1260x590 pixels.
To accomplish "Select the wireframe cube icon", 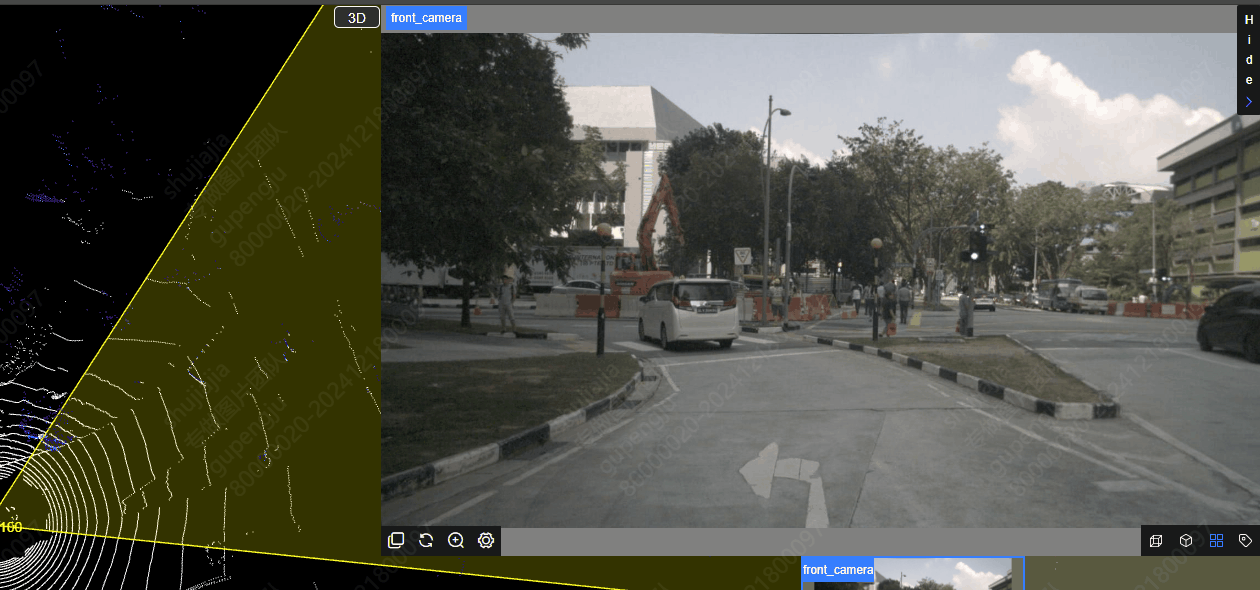I will click(x=1156, y=541).
